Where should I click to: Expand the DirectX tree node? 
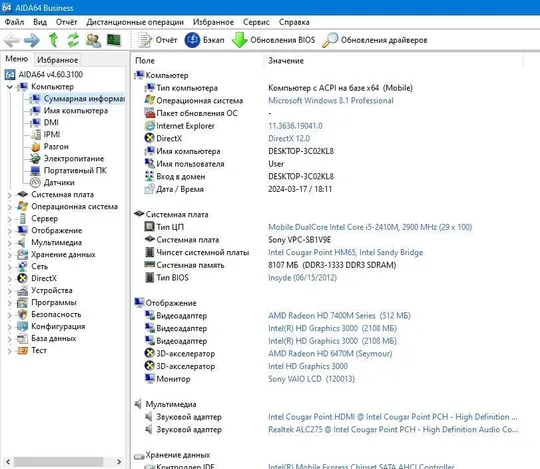pos(10,279)
